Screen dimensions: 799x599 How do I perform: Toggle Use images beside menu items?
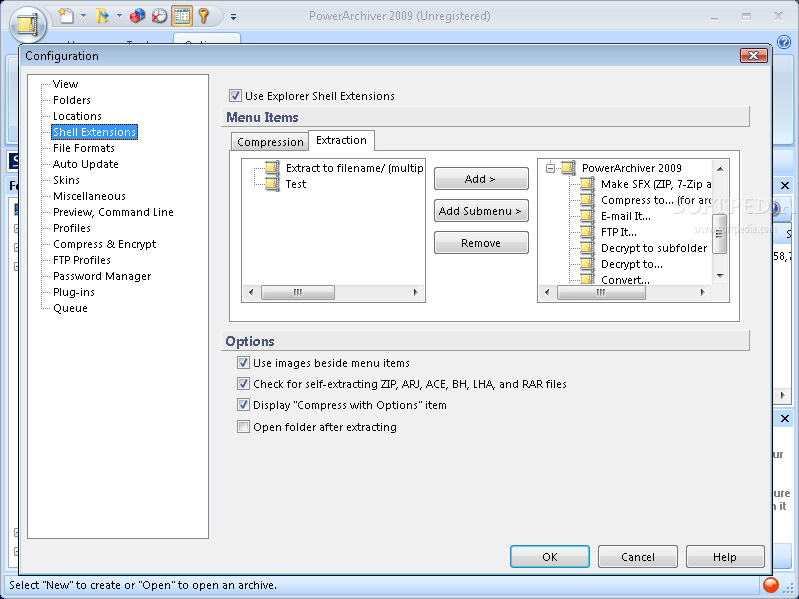coord(243,363)
